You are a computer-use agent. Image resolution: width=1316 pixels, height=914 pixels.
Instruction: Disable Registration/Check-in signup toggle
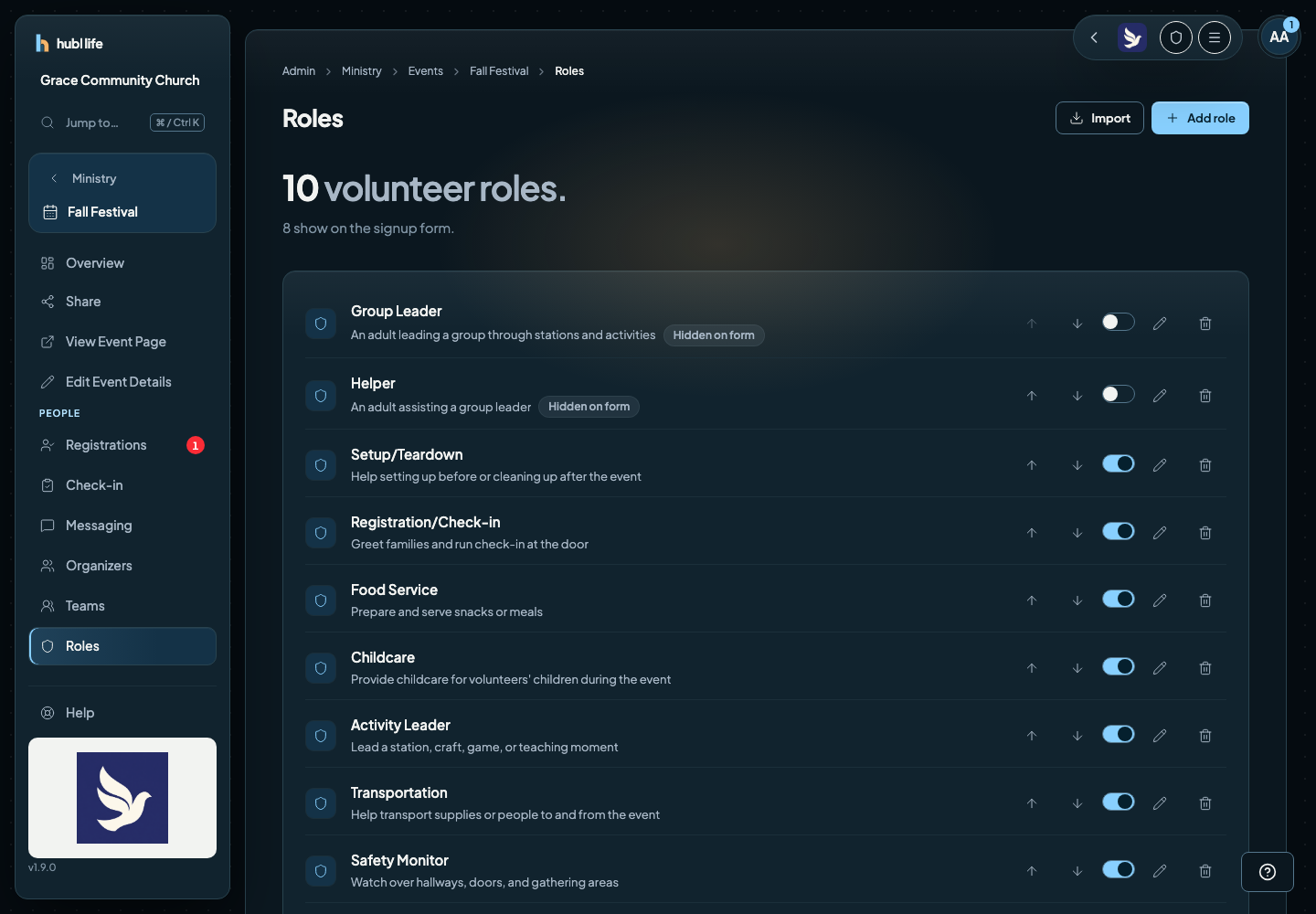click(x=1119, y=531)
